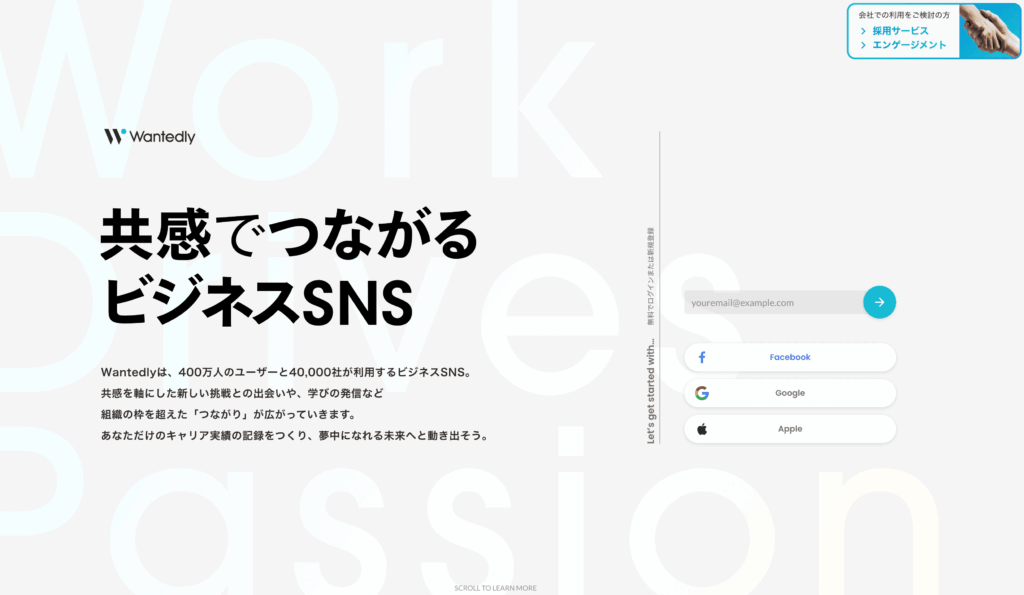The height and width of the screenshot is (595, 1024).
Task: Click chevron beside エンゲージメント
Action: pos(863,45)
